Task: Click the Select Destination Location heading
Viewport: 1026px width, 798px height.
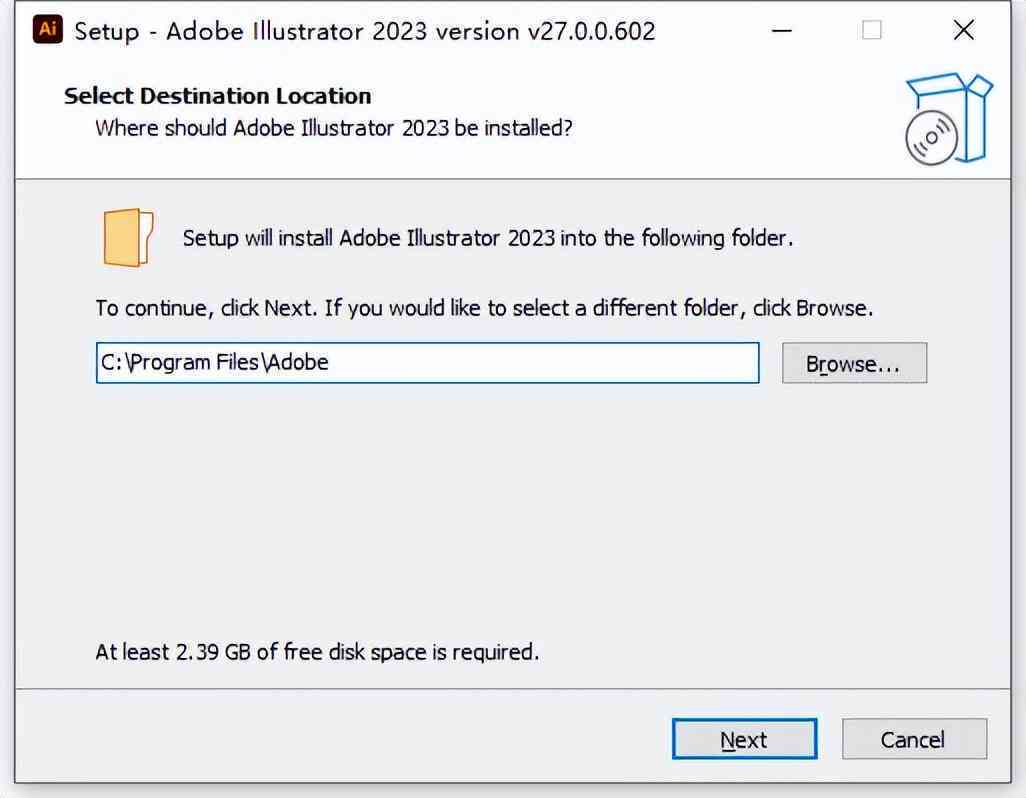Action: (218, 96)
